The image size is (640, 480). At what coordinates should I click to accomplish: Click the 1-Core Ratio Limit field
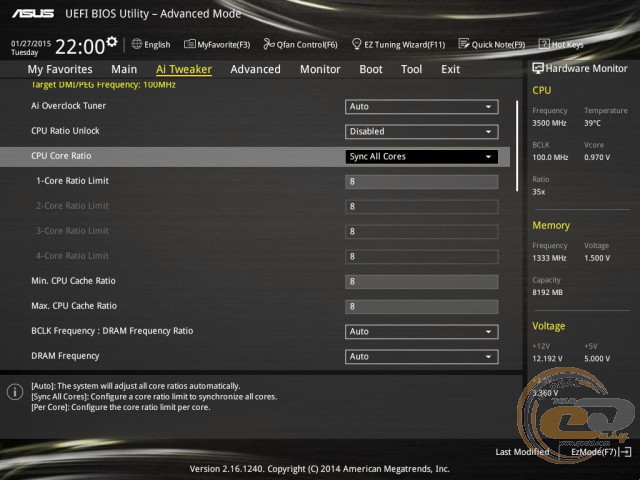[421, 181]
